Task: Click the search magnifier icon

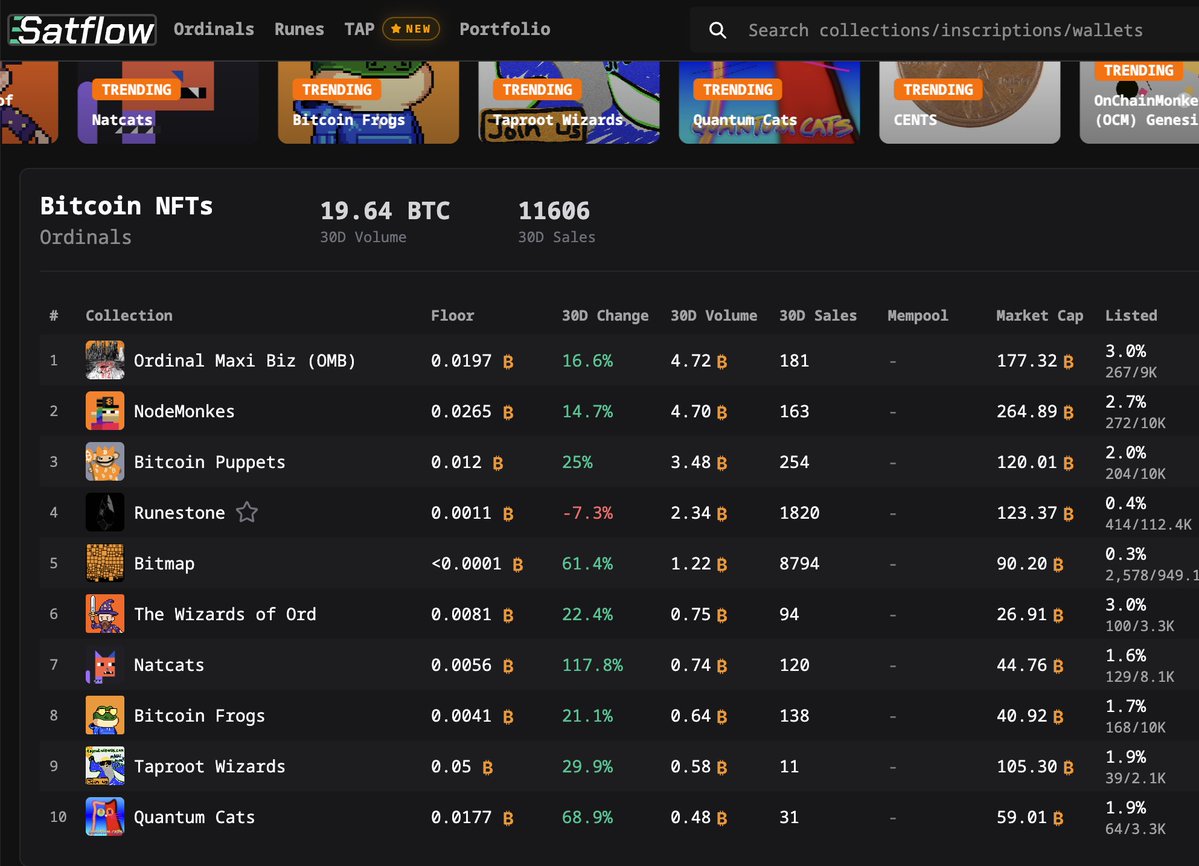Action: 717,30
